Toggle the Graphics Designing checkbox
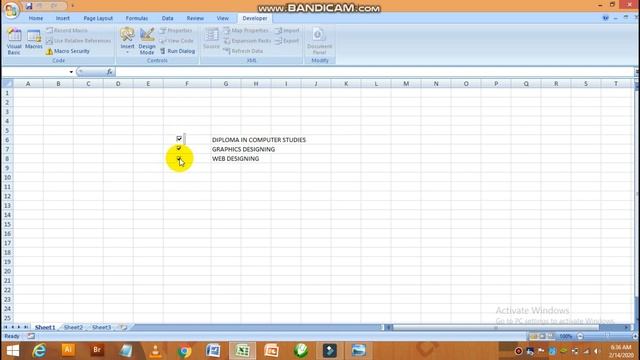The image size is (640, 360). click(x=179, y=148)
